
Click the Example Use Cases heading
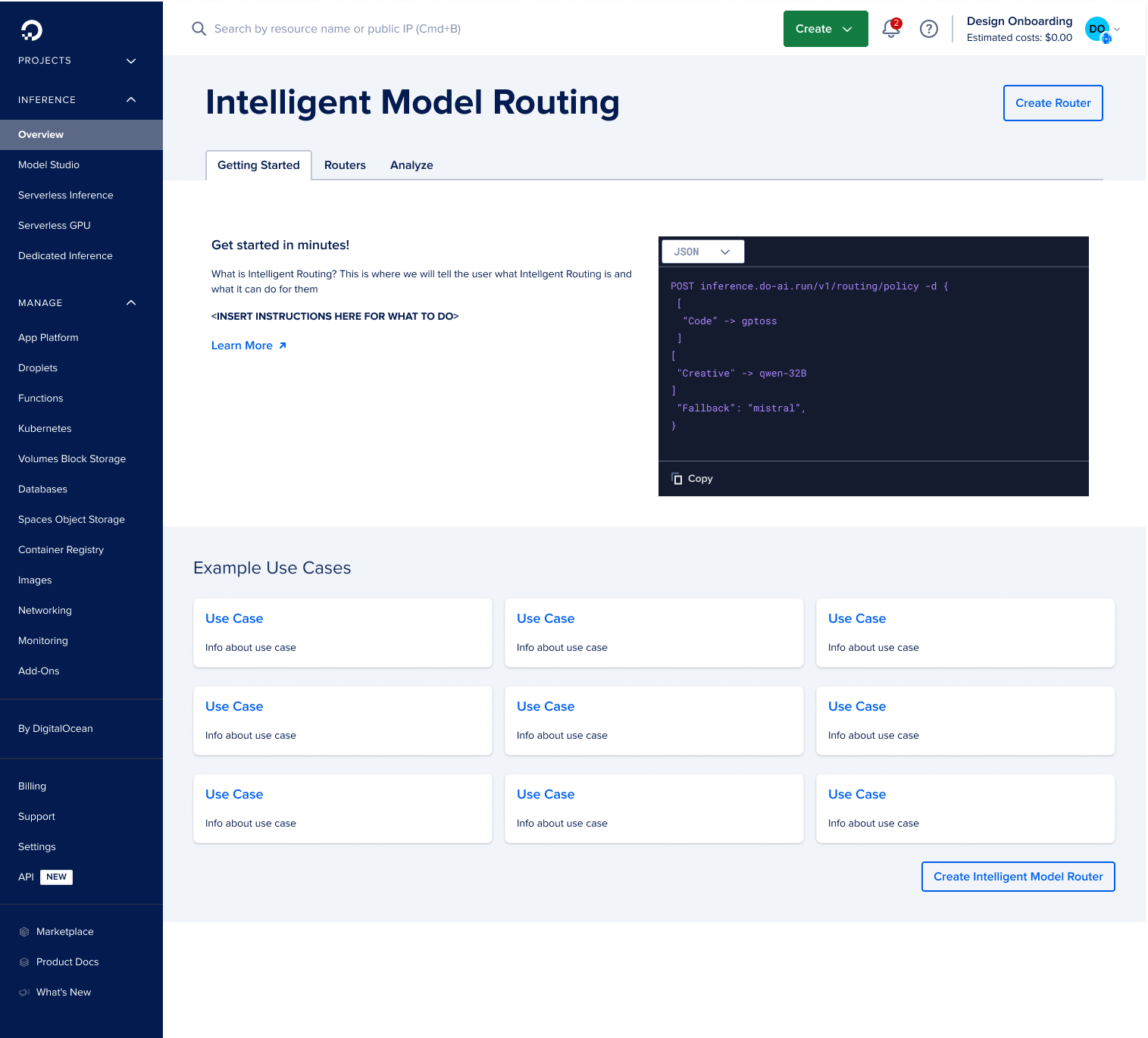coord(272,568)
